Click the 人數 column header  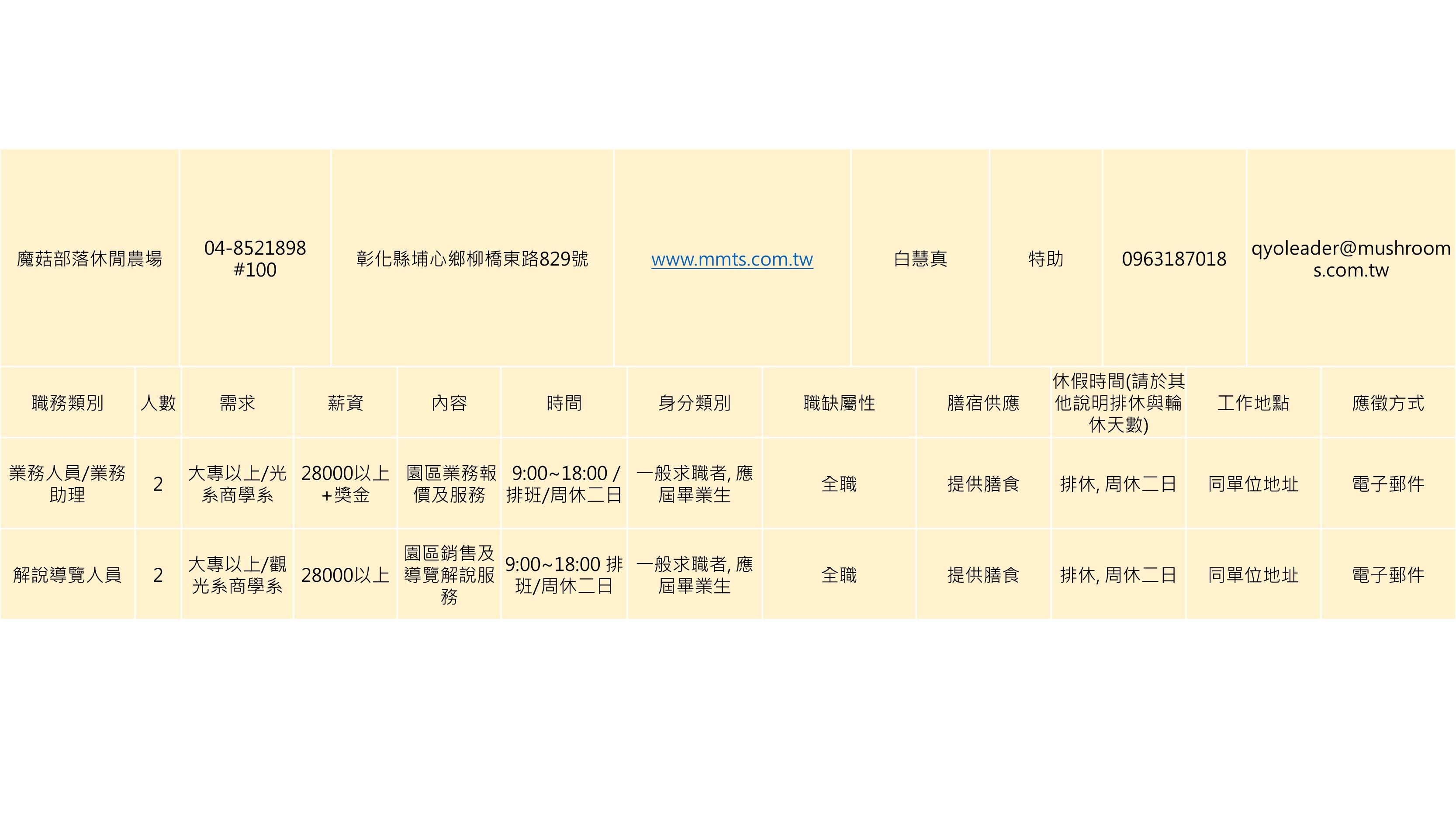pyautogui.click(x=158, y=402)
